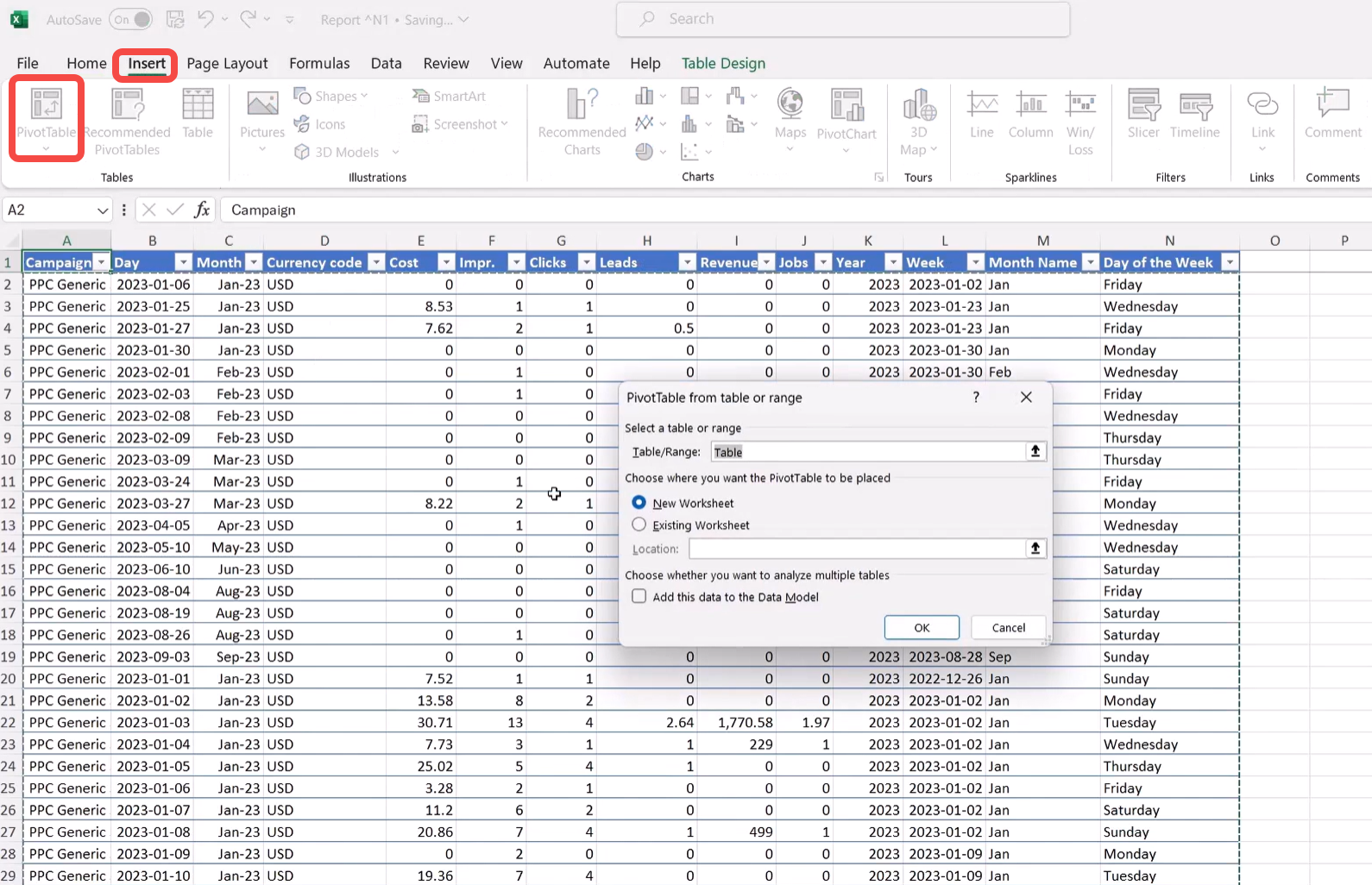The width and height of the screenshot is (1372, 885).
Task: Click the Save icon in title bar
Action: pos(175,19)
